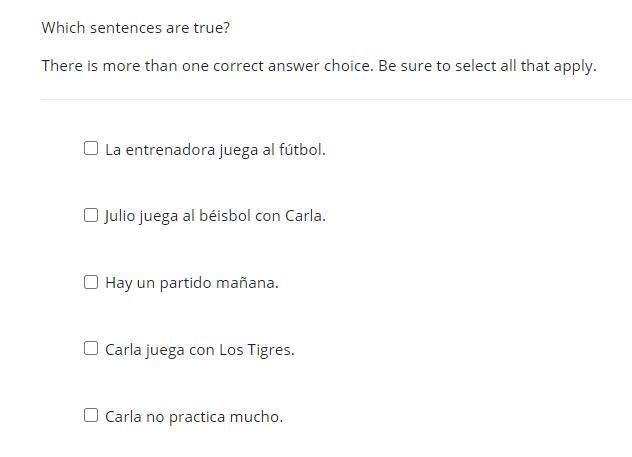Click the word 'fútbol' in the first option
This screenshot has width=632, height=457.
[x=301, y=150]
